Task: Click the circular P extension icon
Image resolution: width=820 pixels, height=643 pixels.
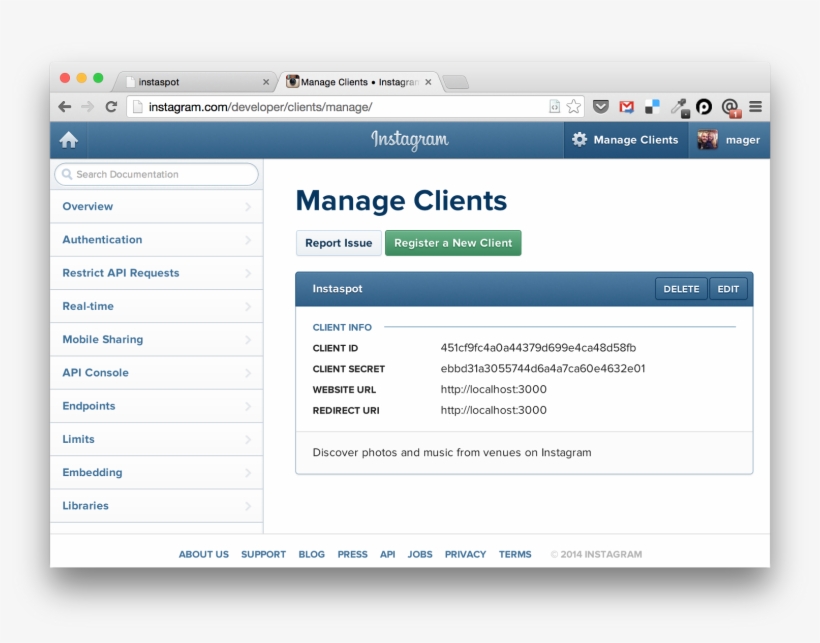Action: [x=704, y=107]
